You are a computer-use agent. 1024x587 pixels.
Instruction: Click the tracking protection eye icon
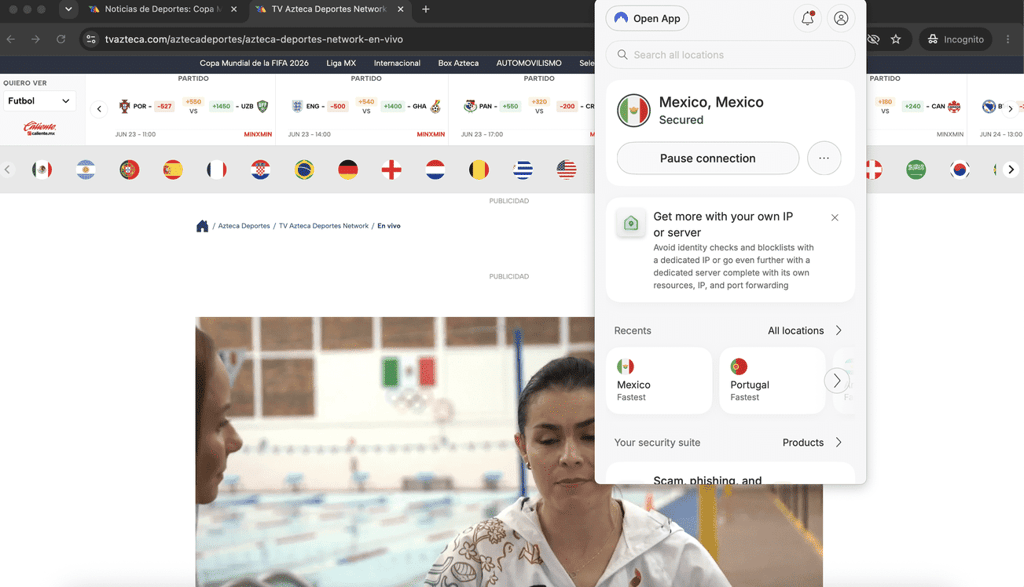click(874, 39)
